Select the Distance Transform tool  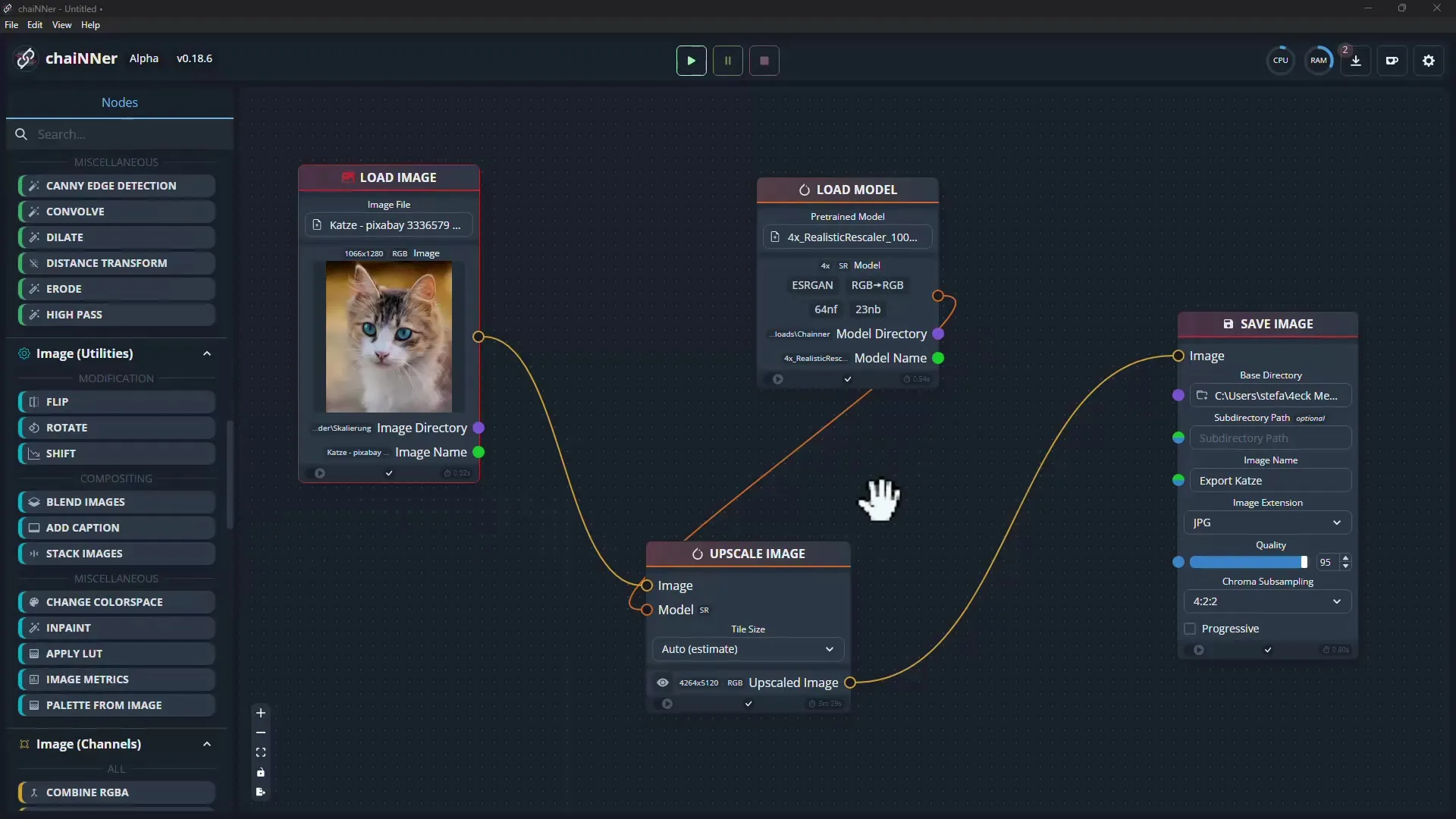107,263
